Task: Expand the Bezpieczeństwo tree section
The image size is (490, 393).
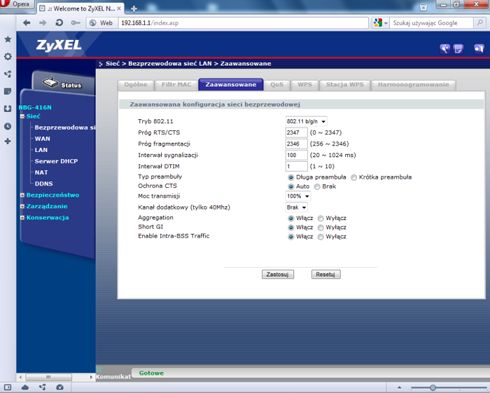Action: point(22,195)
